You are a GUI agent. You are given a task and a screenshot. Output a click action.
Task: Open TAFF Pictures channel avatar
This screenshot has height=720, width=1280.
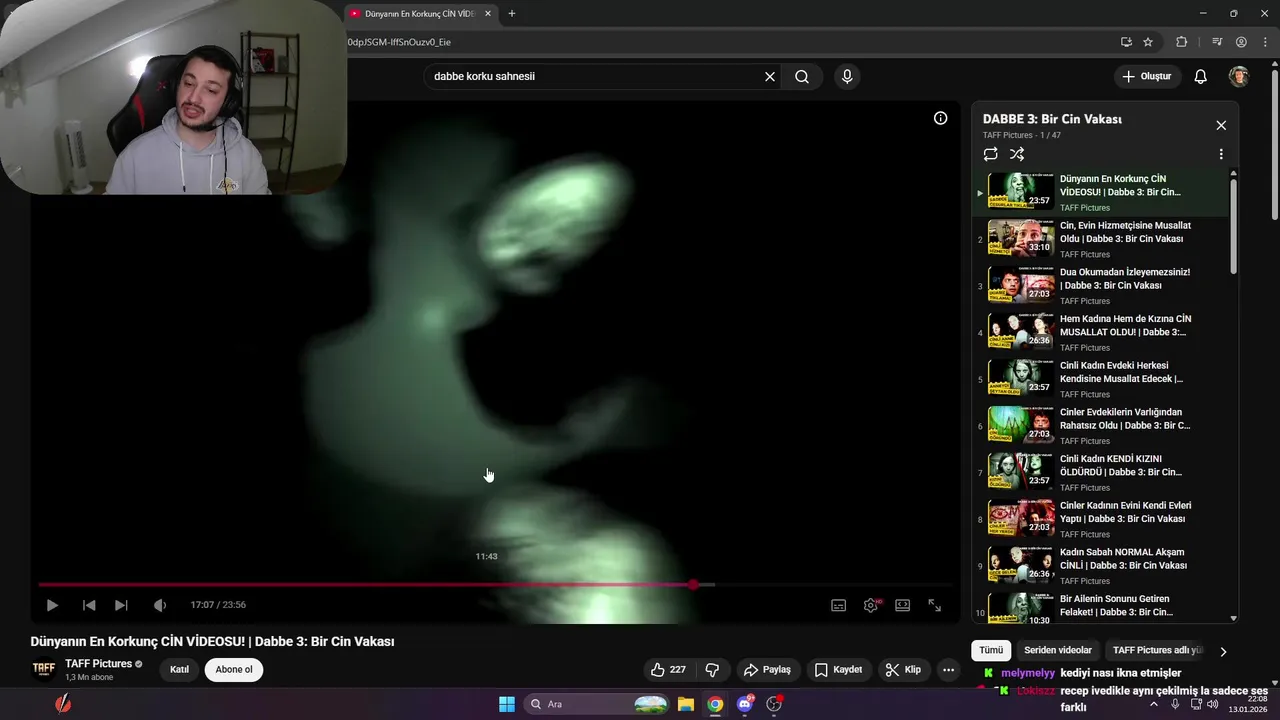point(44,670)
